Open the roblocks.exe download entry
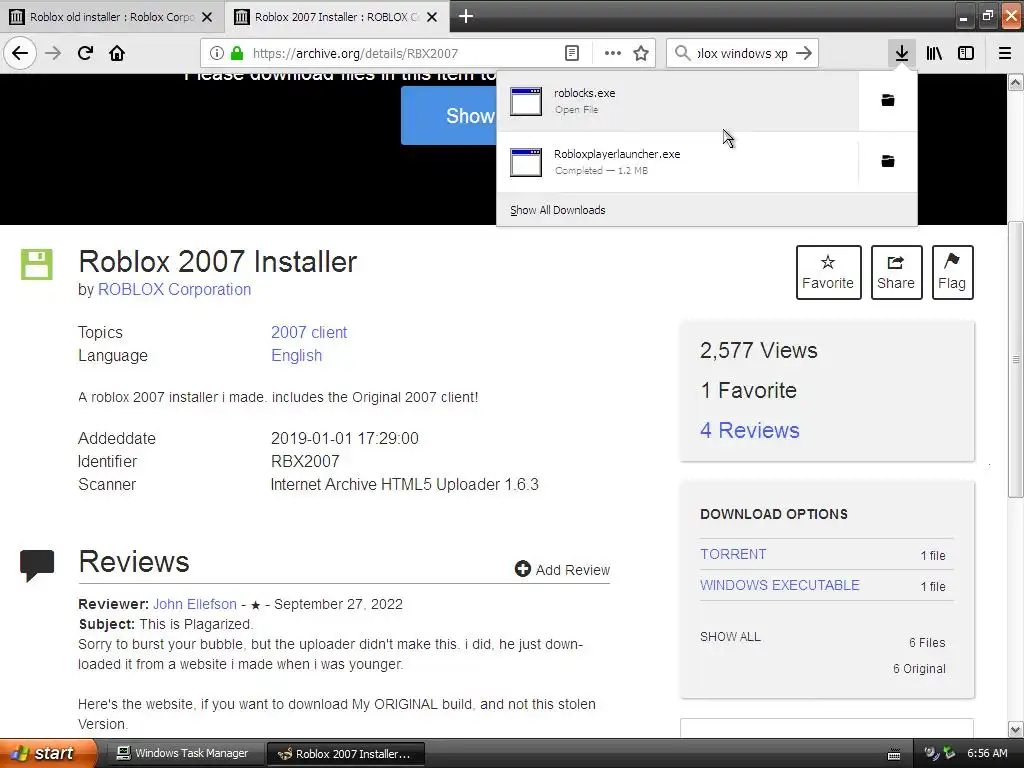This screenshot has width=1024, height=768. coord(678,101)
